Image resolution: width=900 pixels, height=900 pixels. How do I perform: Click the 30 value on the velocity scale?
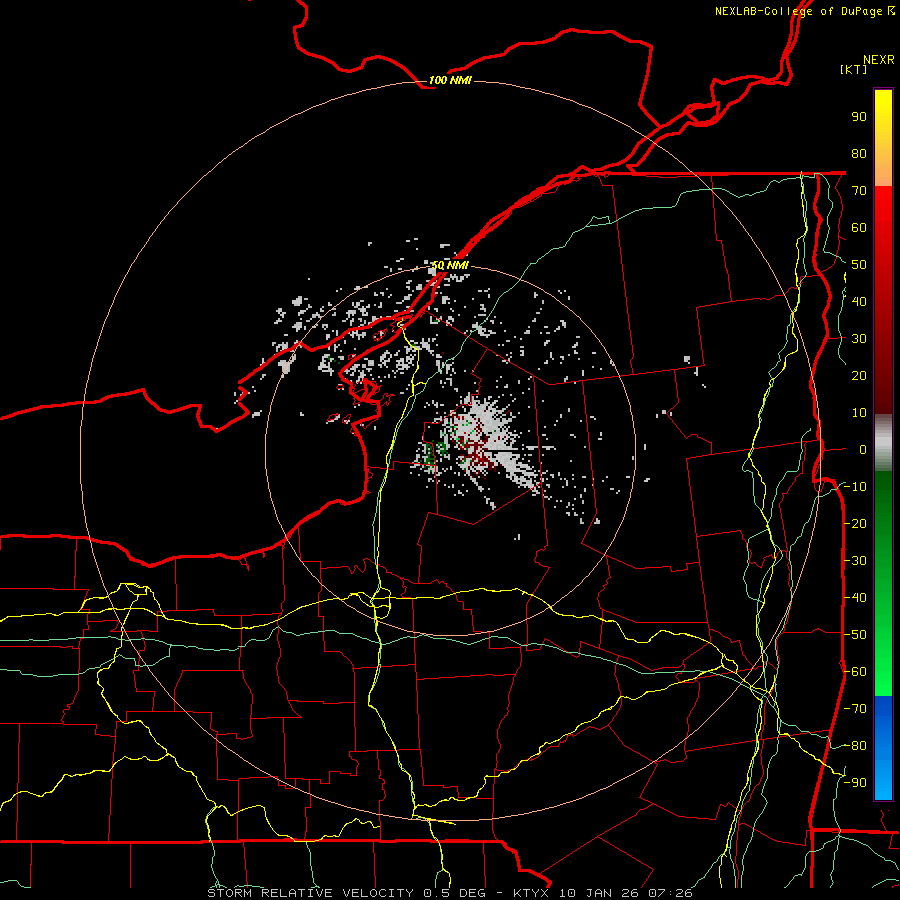click(859, 339)
